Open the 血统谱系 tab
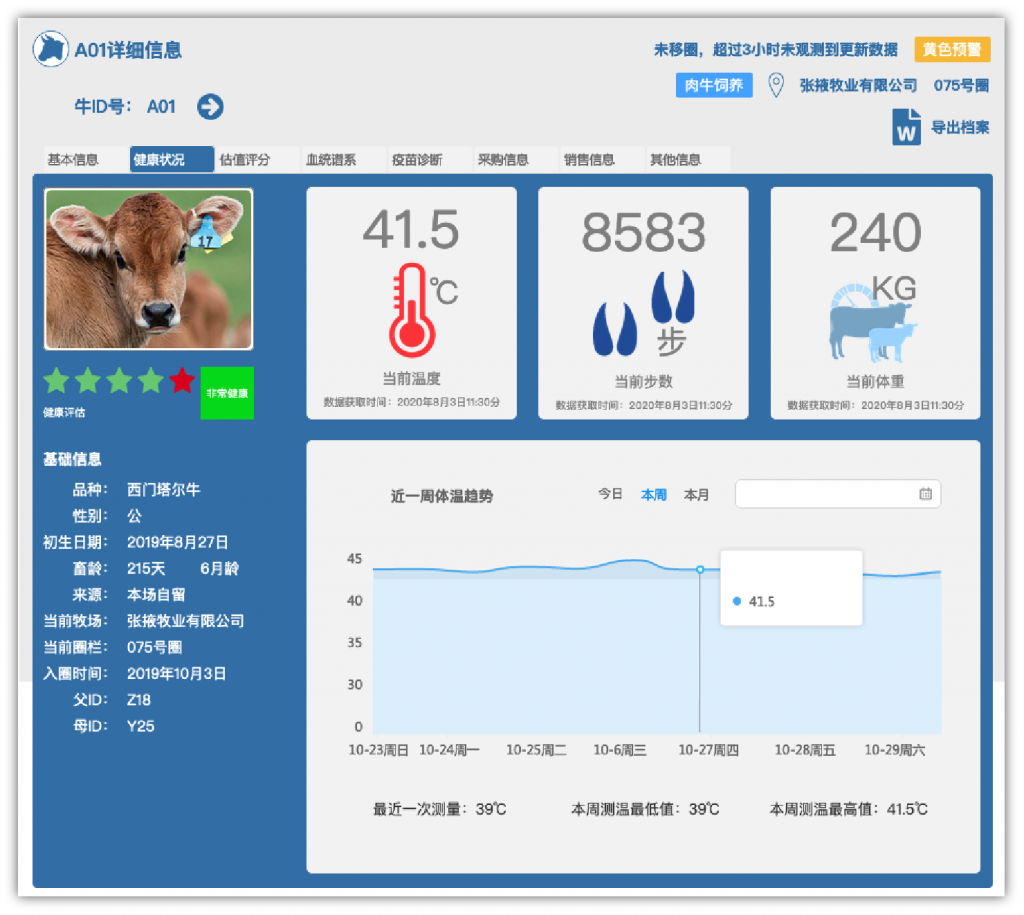This screenshot has height=915, width=1024. click(344, 159)
